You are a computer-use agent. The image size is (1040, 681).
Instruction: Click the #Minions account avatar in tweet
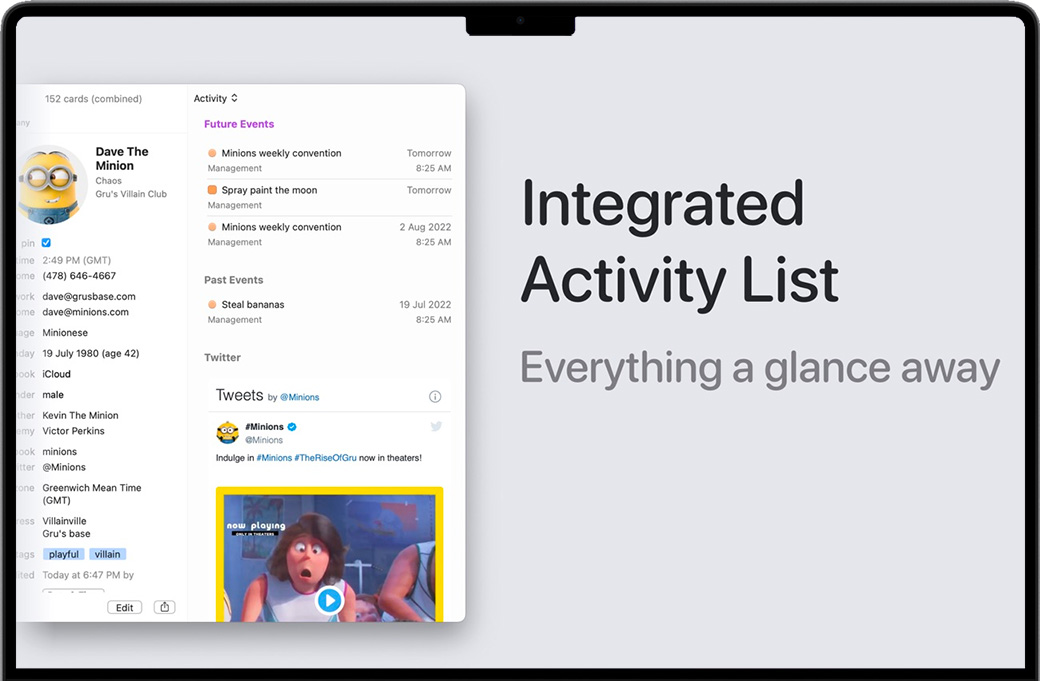pos(228,432)
